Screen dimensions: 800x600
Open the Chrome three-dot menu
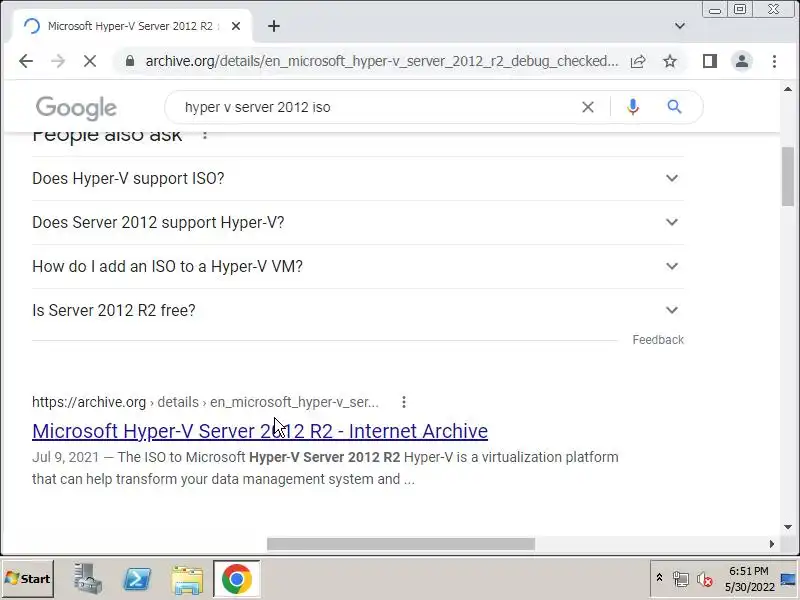(774, 61)
